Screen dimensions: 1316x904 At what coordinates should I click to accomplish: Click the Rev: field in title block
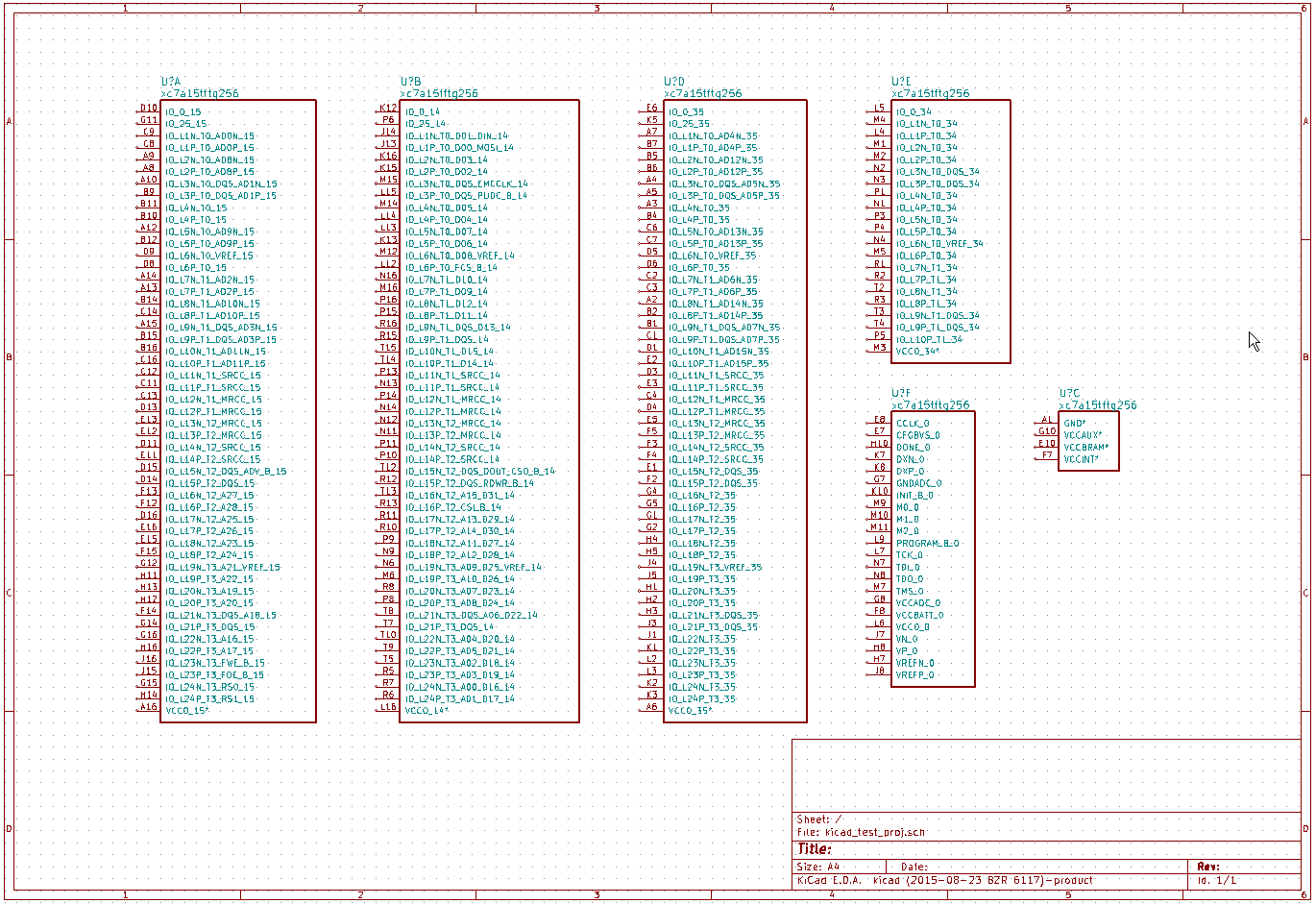1208,867
